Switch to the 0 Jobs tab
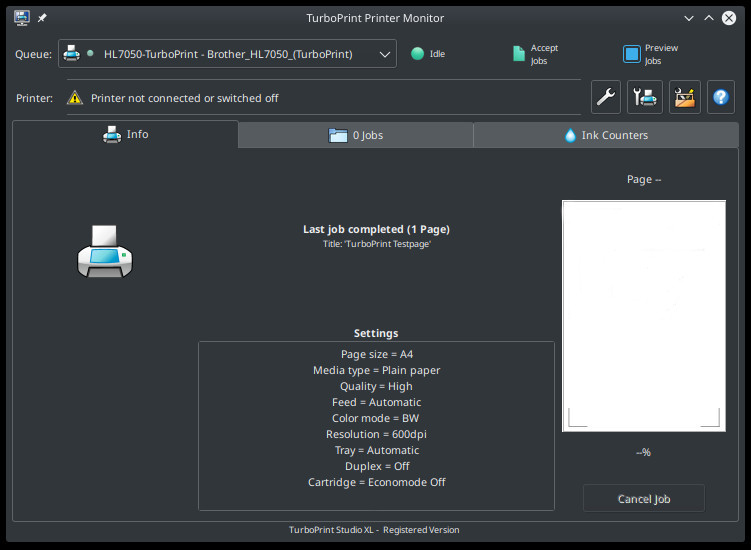Screen dimensions: 751x550 [x=355, y=136]
